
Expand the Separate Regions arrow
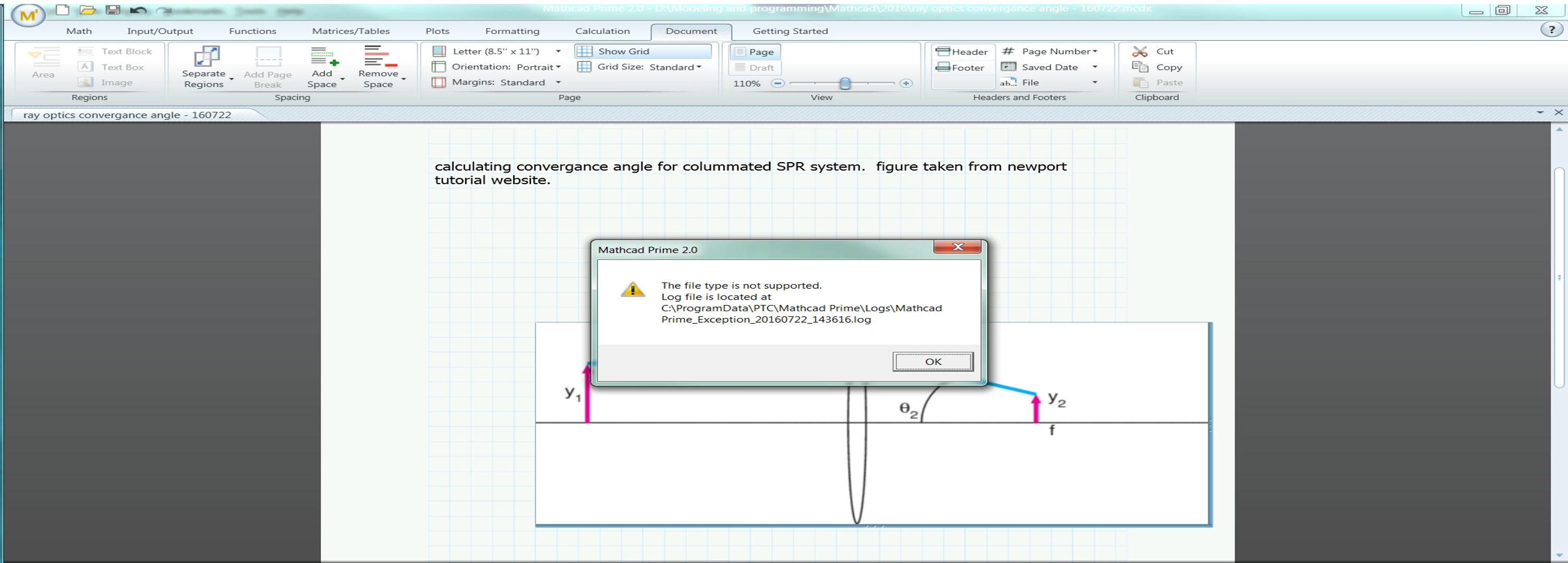[x=232, y=79]
